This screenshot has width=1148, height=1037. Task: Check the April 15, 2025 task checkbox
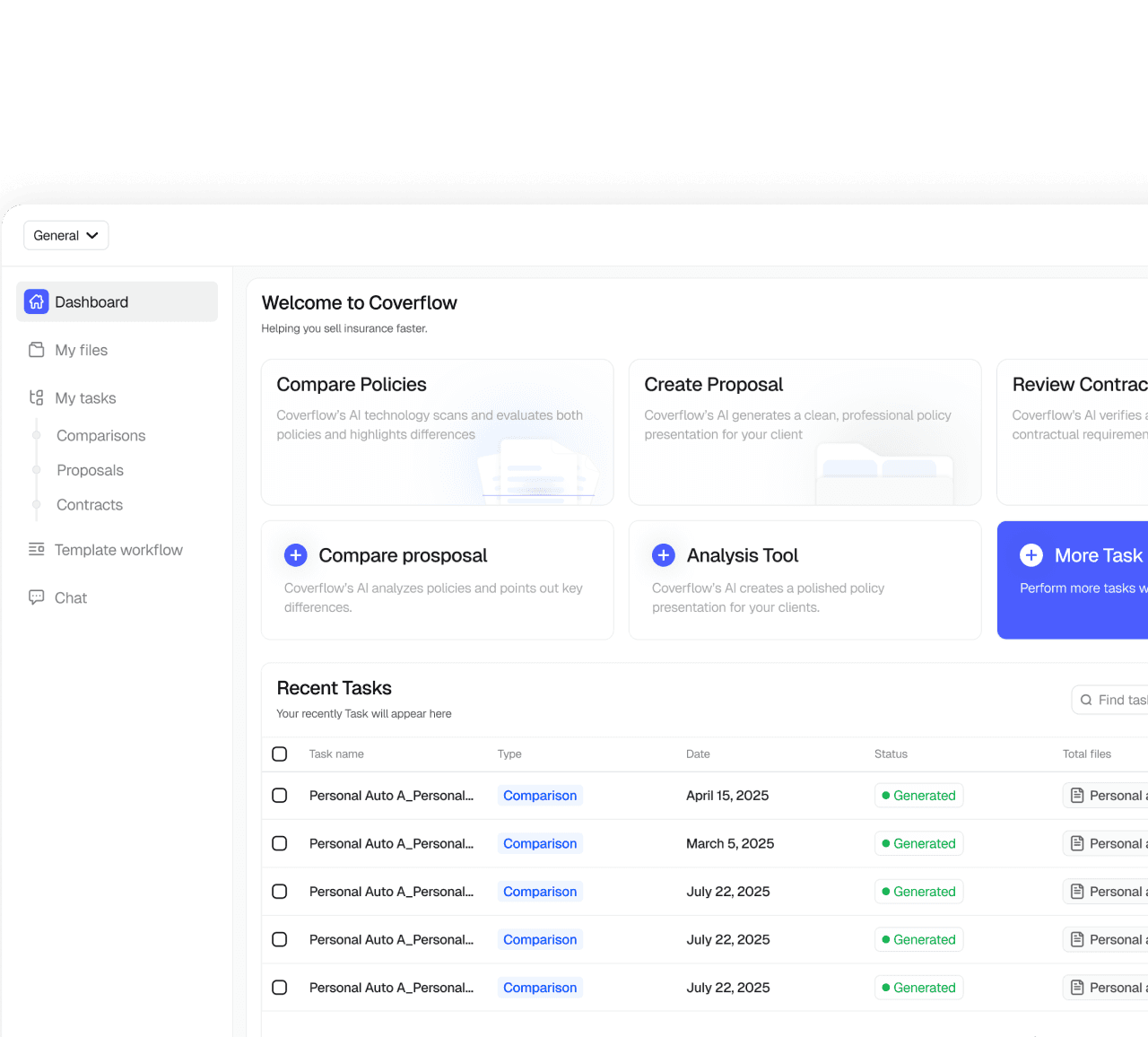click(x=280, y=796)
